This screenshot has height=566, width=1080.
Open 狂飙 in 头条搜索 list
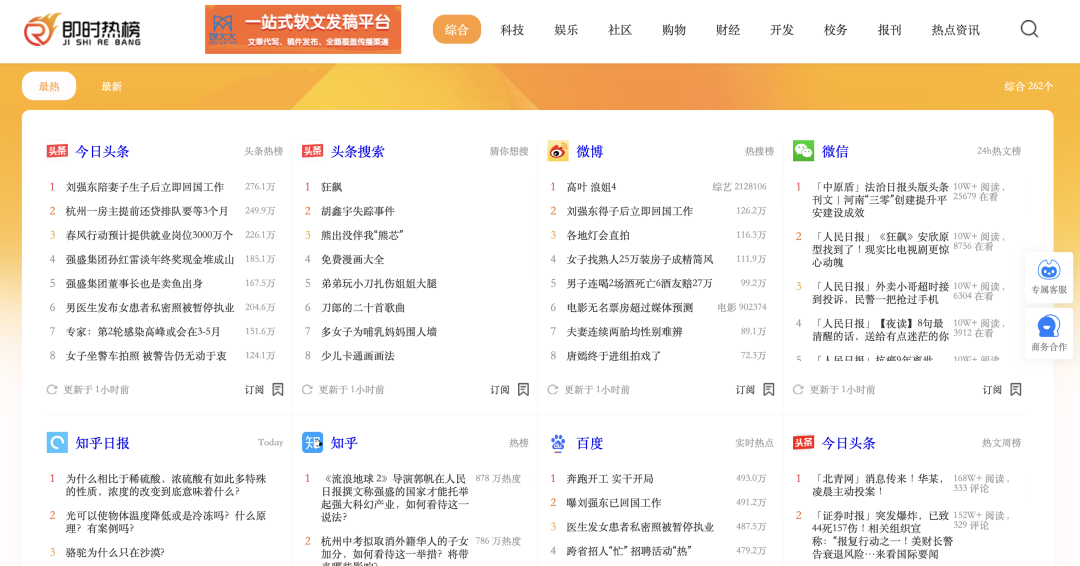tap(331, 187)
